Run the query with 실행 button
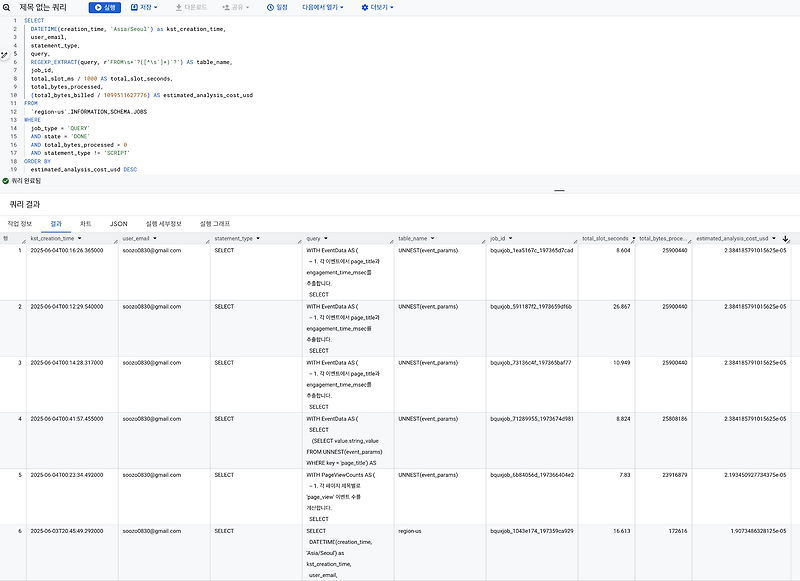 [x=105, y=8]
